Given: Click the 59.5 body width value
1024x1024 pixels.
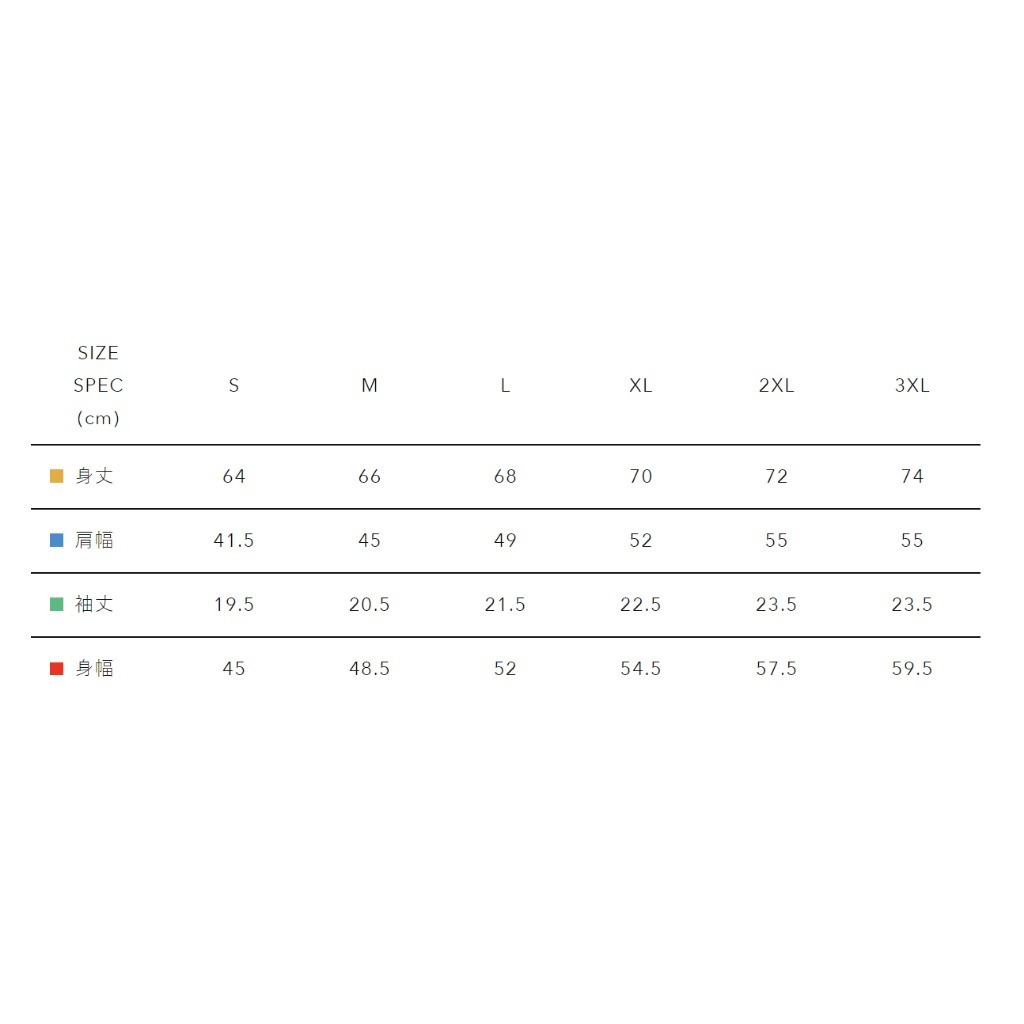Looking at the screenshot, I should 912,669.
